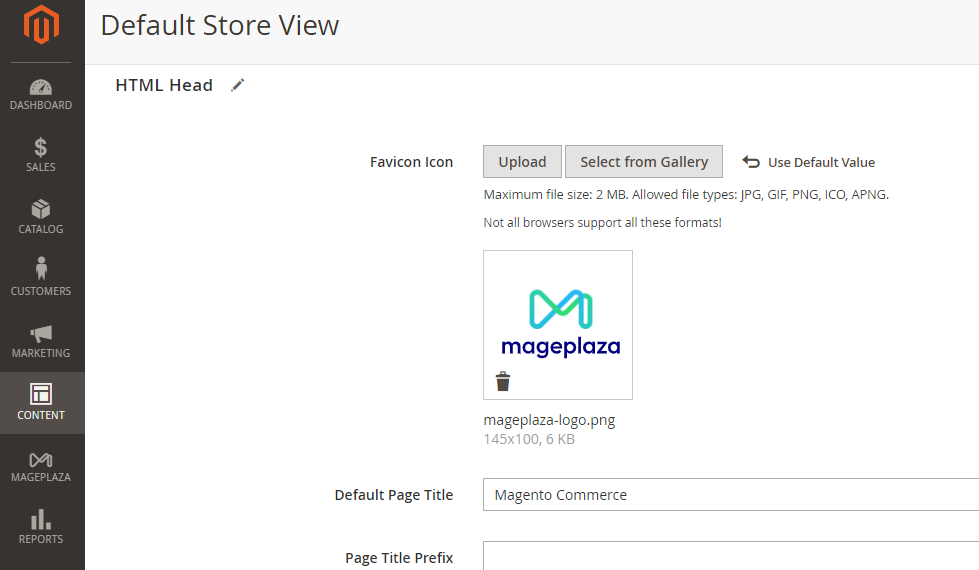Viewport: 979px width, 570px height.
Task: Open the Catalog menu in sidebar
Action: tap(41, 217)
